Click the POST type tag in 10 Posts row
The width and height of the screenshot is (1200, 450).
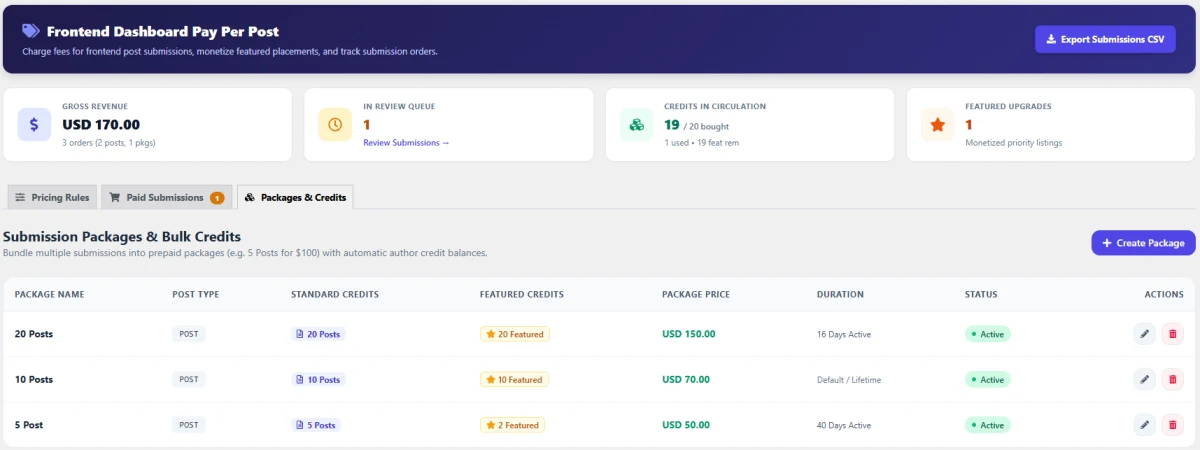click(x=189, y=380)
